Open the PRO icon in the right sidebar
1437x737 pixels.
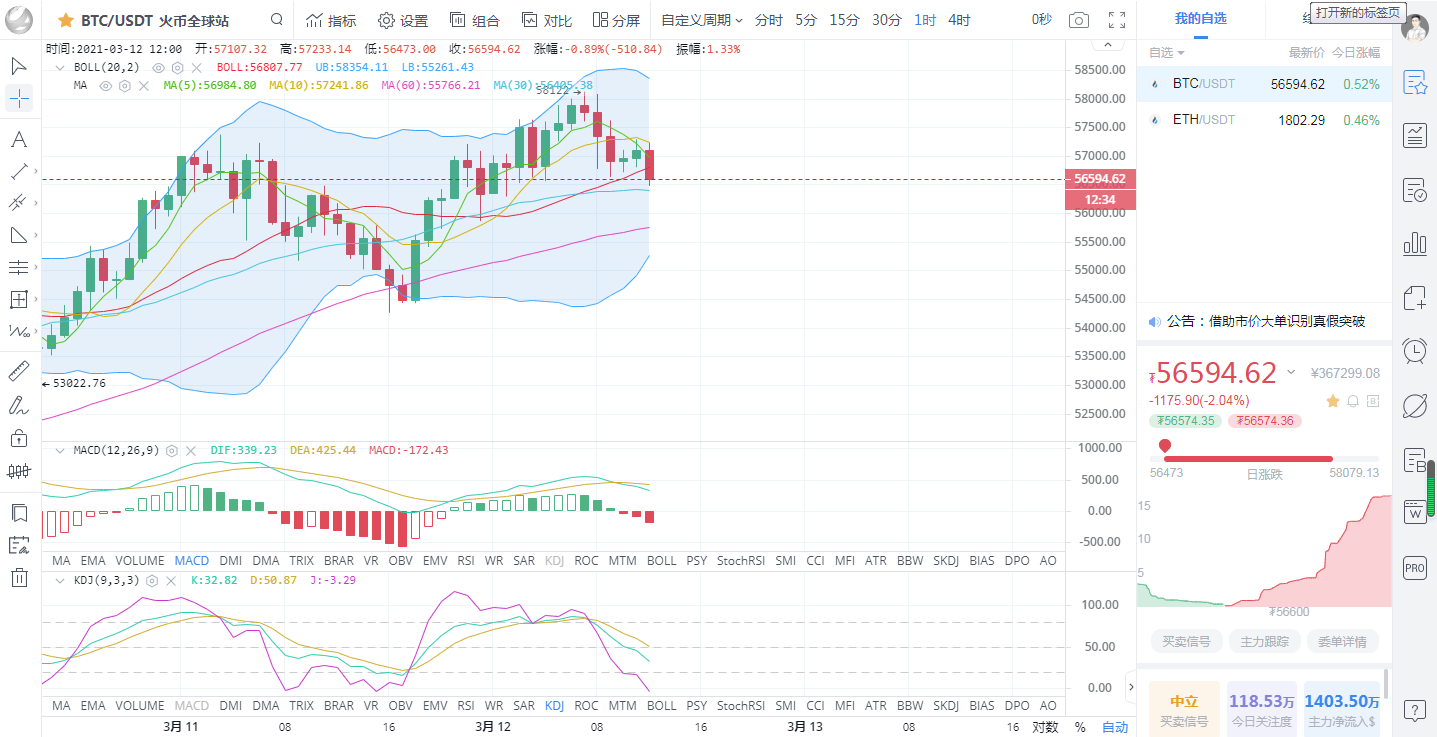click(x=1415, y=568)
